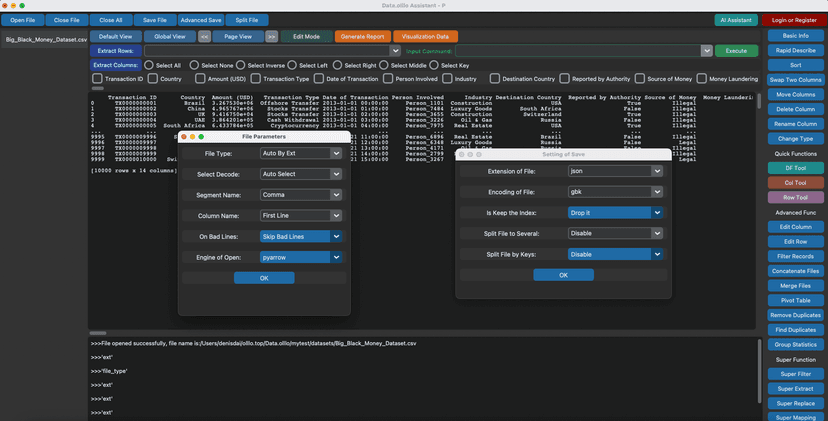Check the Industry column checkbox
The height and width of the screenshot is (421, 828).
pos(447,78)
